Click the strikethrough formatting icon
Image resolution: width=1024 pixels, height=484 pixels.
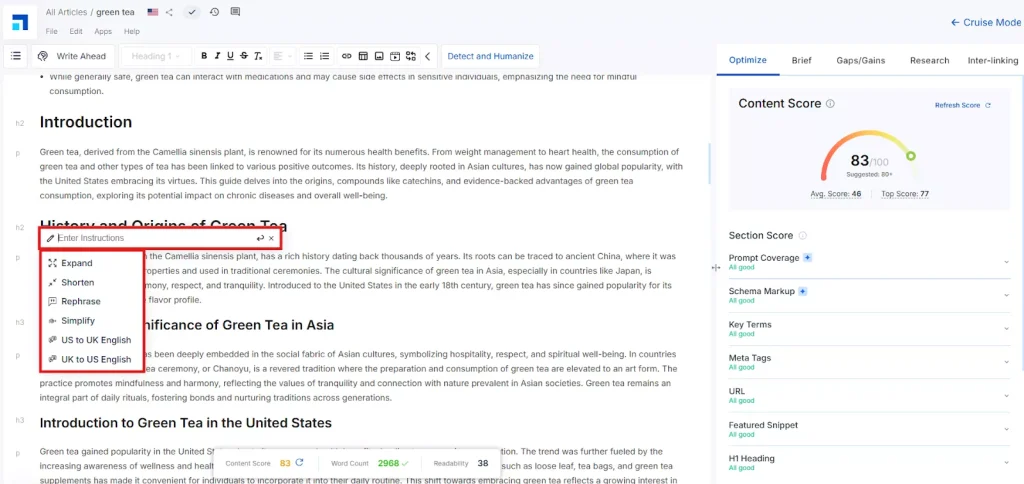point(244,56)
